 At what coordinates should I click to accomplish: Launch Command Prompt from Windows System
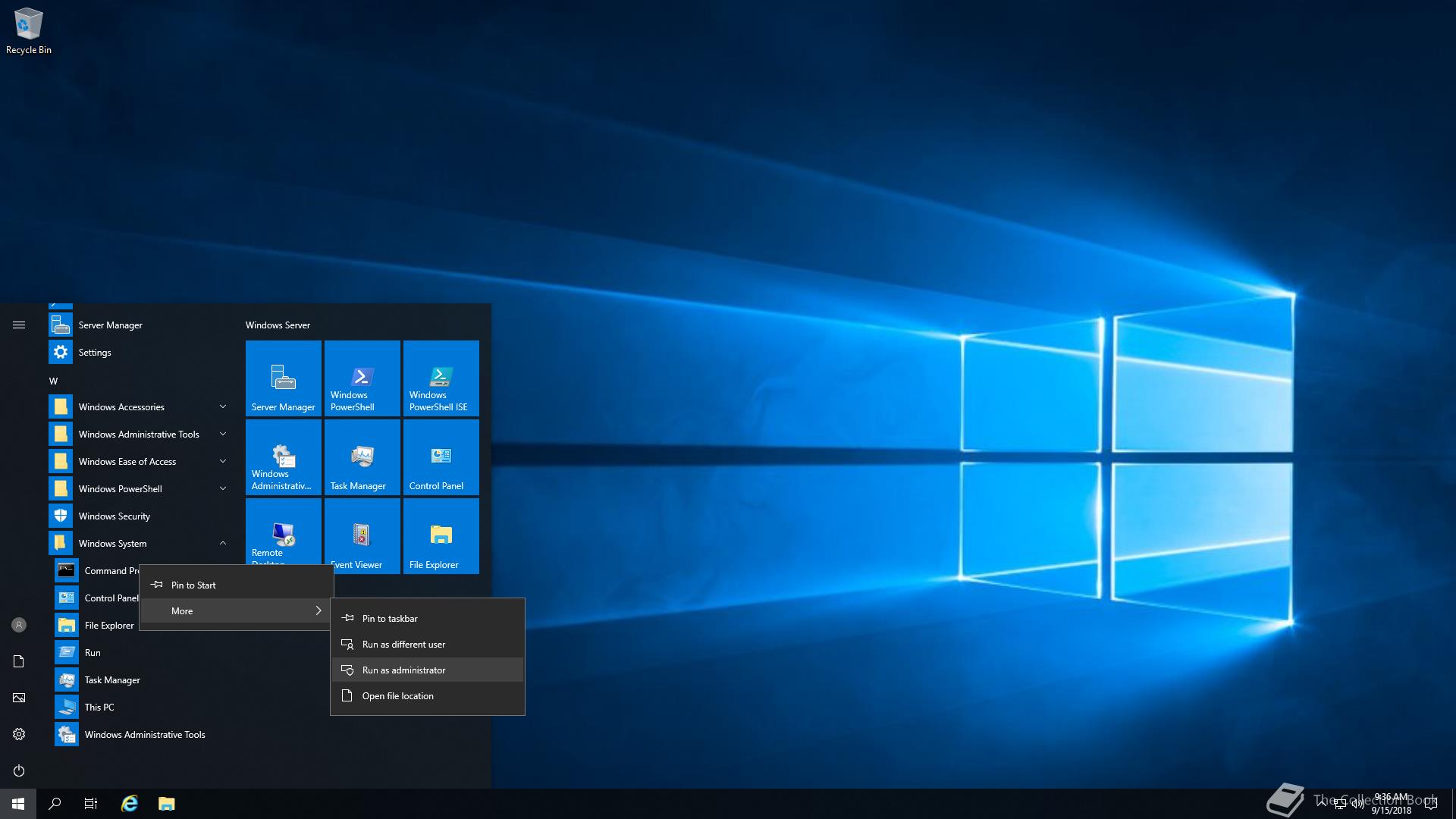point(96,570)
